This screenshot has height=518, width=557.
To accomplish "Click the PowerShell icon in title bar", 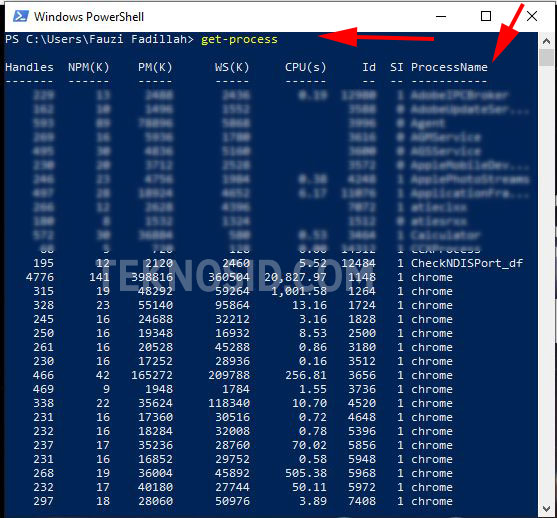I will (20, 16).
